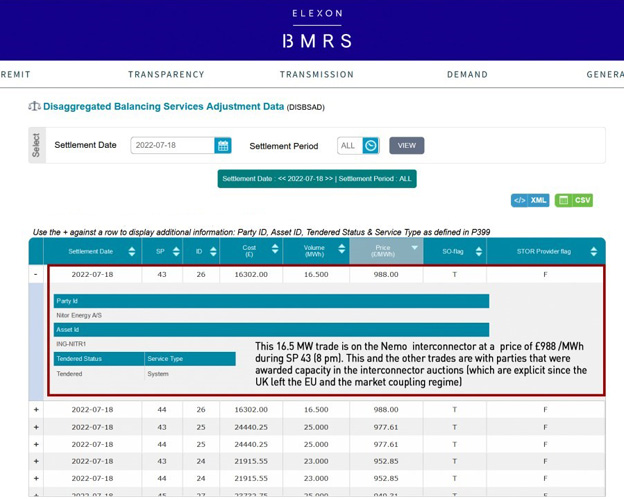Download data as XML

[x=530, y=200]
